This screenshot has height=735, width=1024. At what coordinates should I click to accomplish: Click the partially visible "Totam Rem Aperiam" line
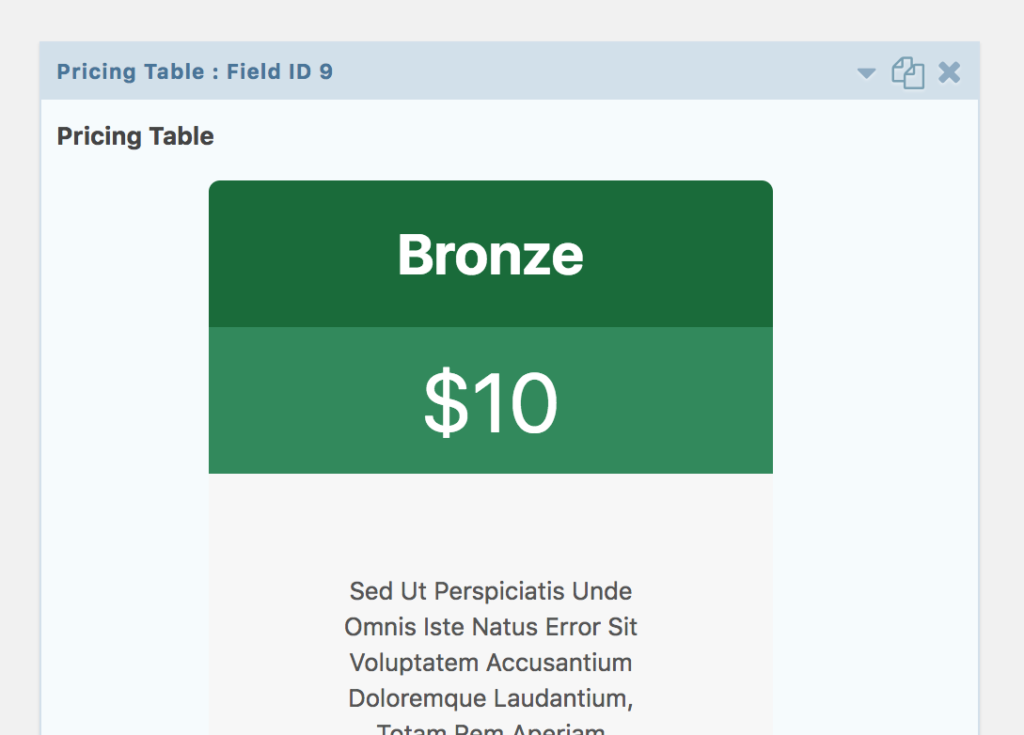pyautogui.click(x=490, y=728)
